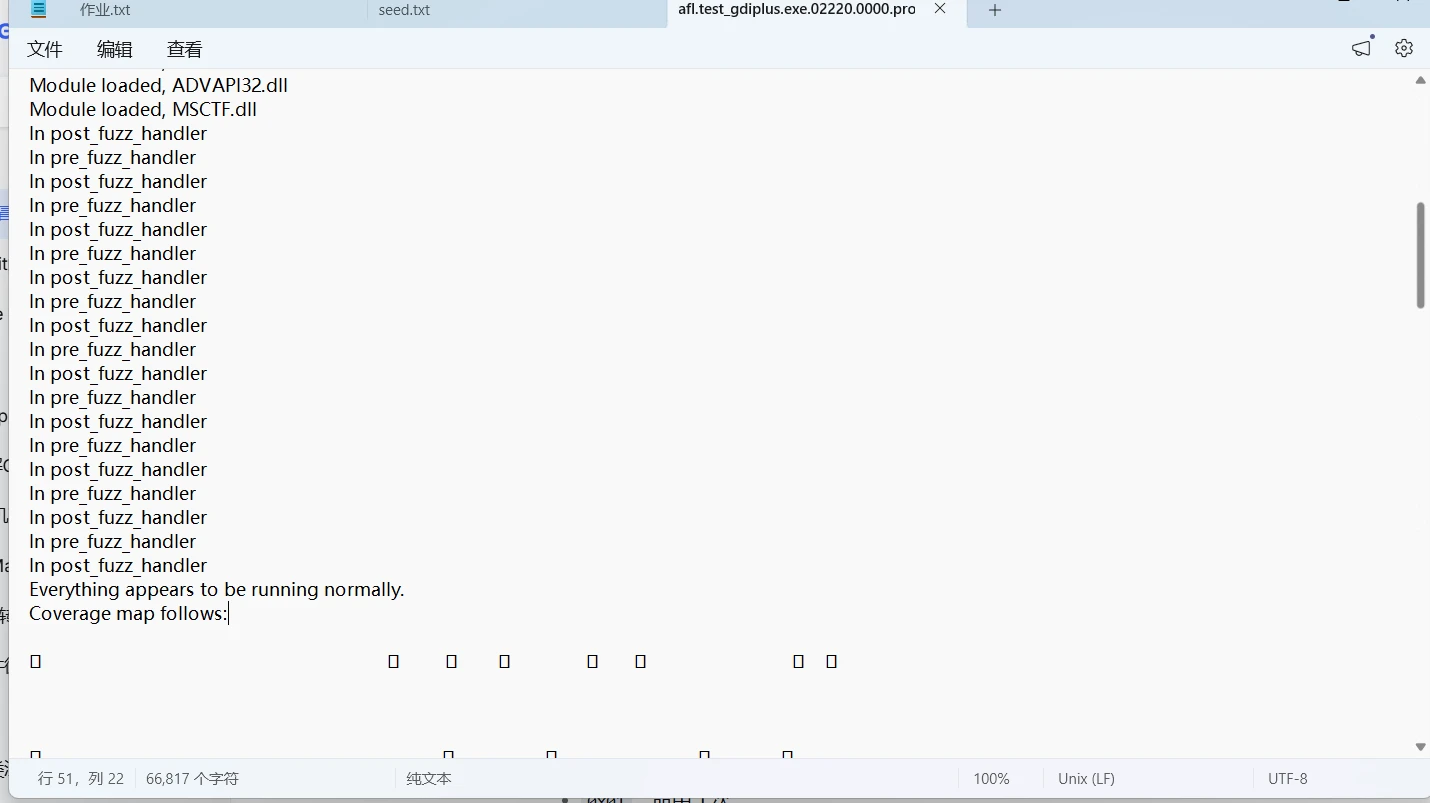The height and width of the screenshot is (803, 1430).
Task: Click the Unix (LF) line ending indicator
Action: [1086, 778]
